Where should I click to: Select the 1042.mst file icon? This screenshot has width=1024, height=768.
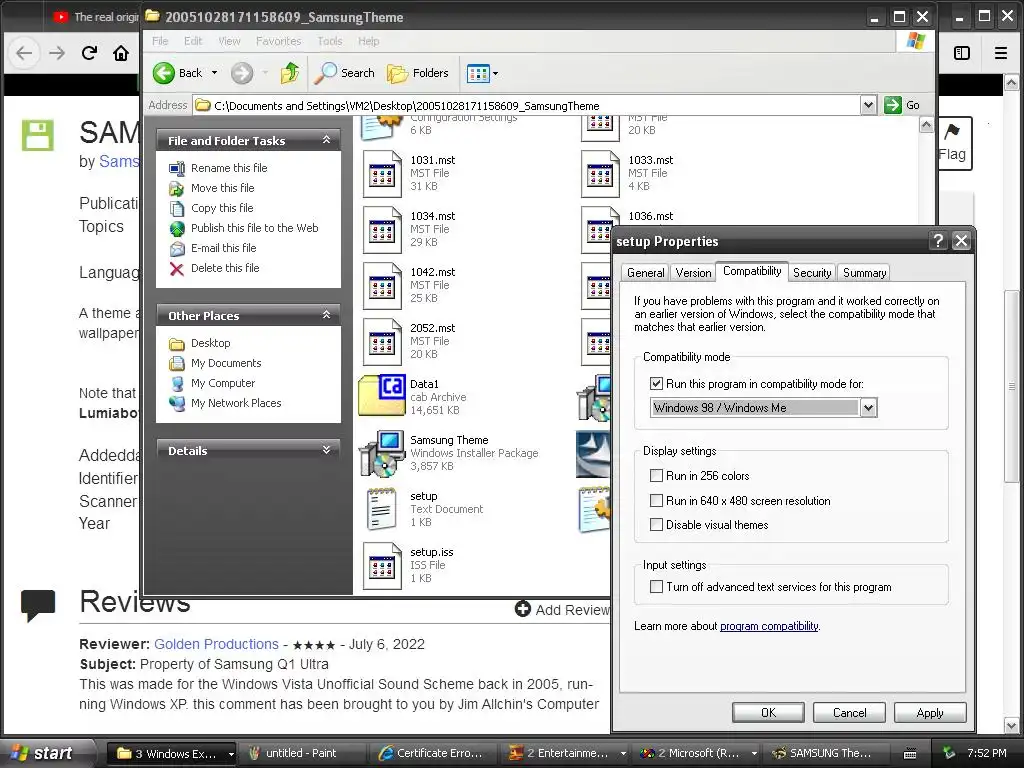click(383, 286)
